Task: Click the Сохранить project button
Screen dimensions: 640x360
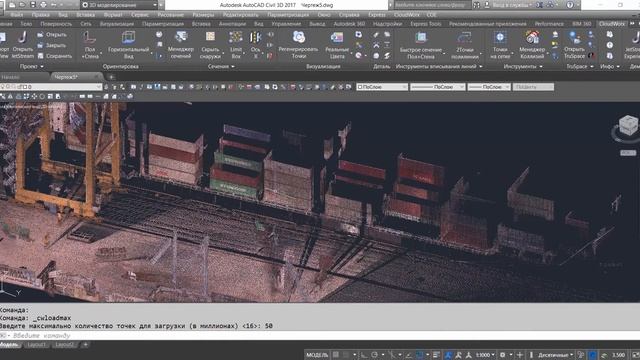Action: click(55, 56)
